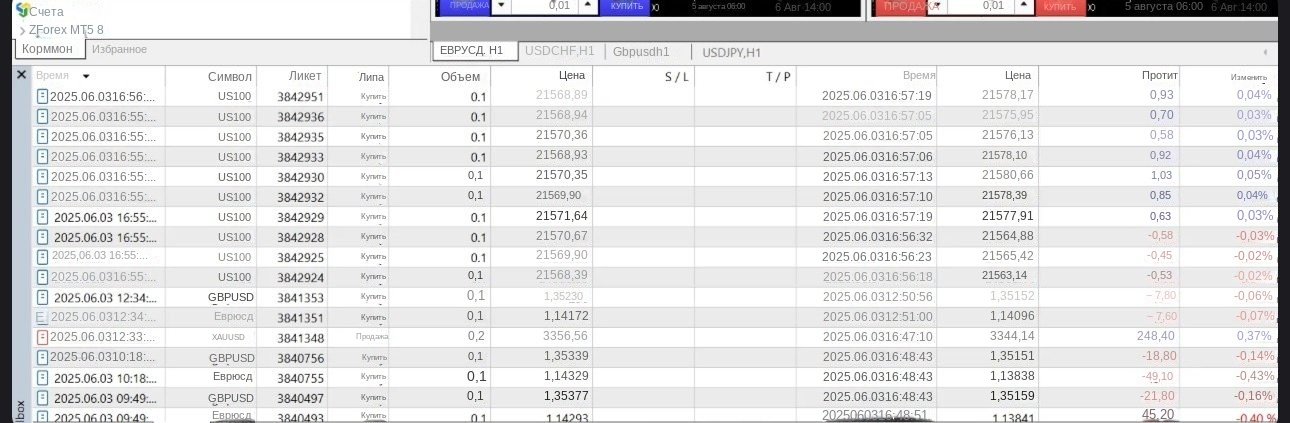
Task: Click profit value 1,03
Action: coord(1160,175)
